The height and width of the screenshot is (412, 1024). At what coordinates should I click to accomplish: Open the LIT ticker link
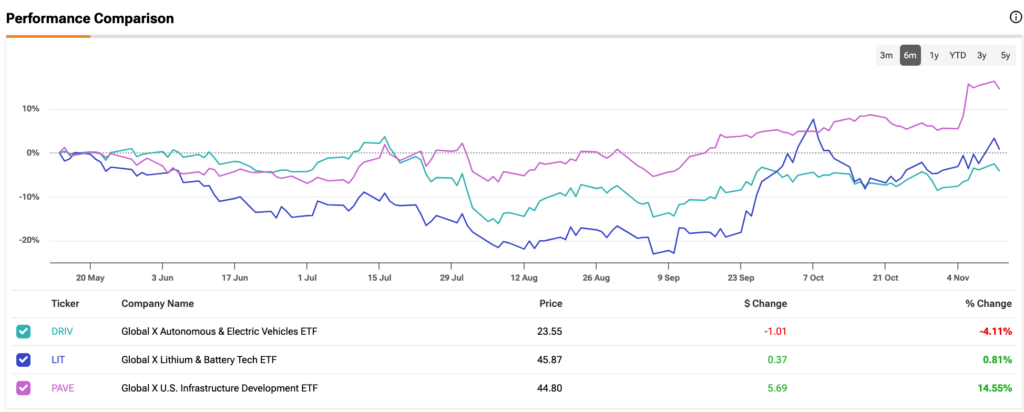pos(58,360)
